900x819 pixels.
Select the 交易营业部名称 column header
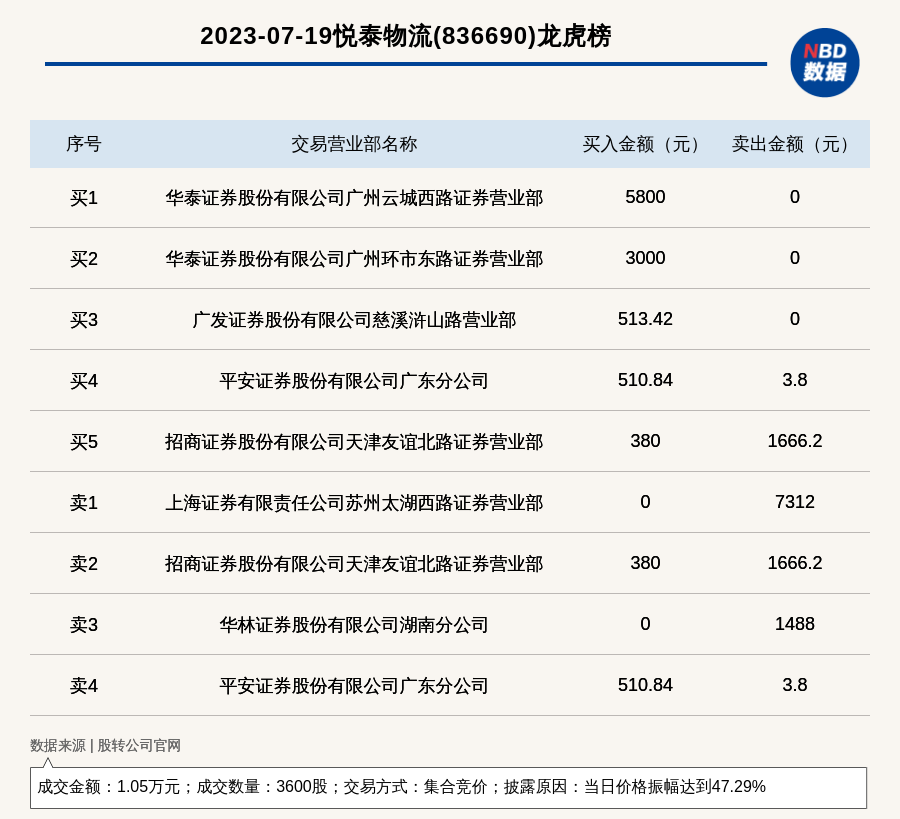[x=354, y=144]
